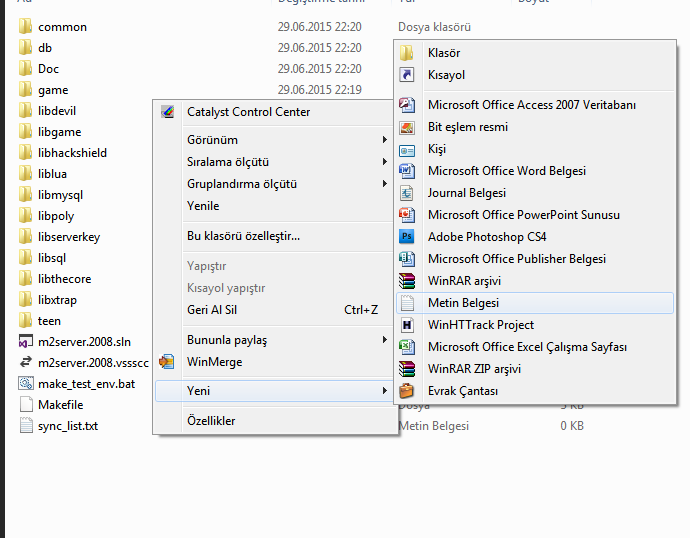Click the Bit eşlem resmi icon
Image resolution: width=690 pixels, height=538 pixels.
[407, 127]
